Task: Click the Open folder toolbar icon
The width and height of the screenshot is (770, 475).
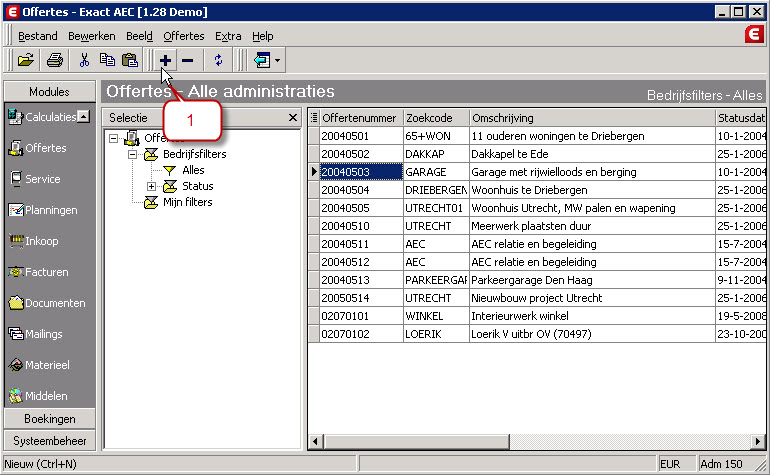Action: (x=26, y=60)
